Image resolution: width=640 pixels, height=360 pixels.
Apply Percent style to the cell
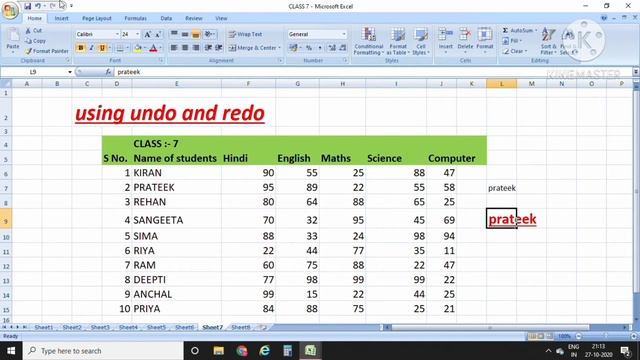309,48
